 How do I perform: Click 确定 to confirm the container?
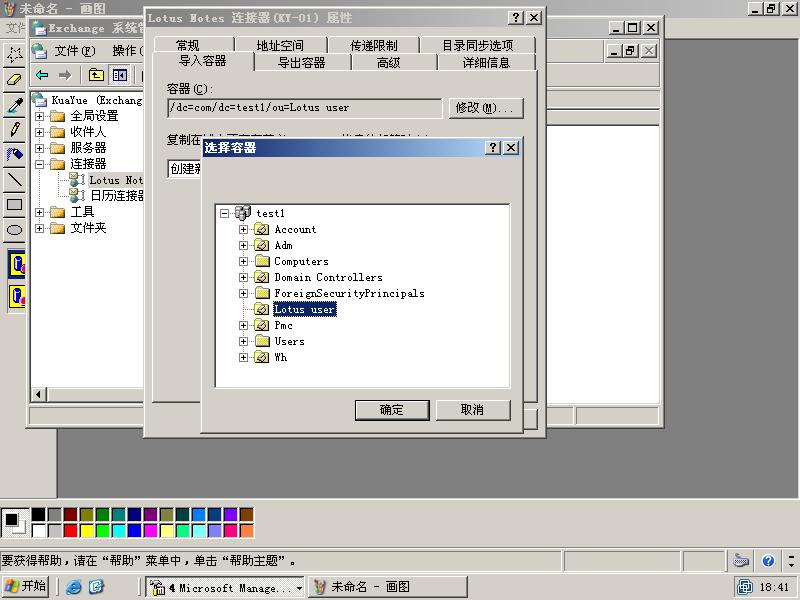392,410
